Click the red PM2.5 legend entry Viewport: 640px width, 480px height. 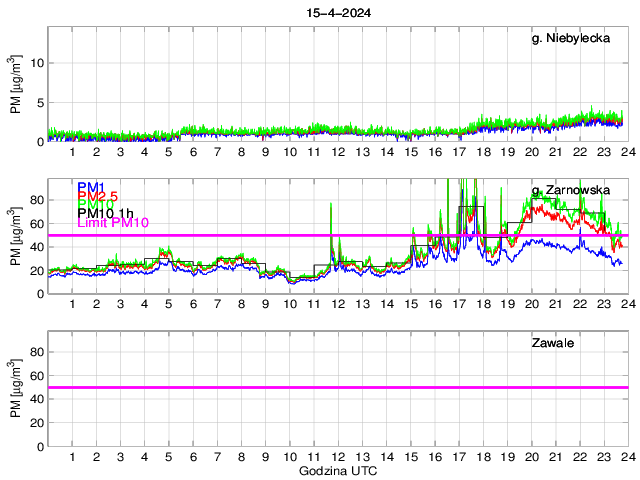[x=99, y=199]
